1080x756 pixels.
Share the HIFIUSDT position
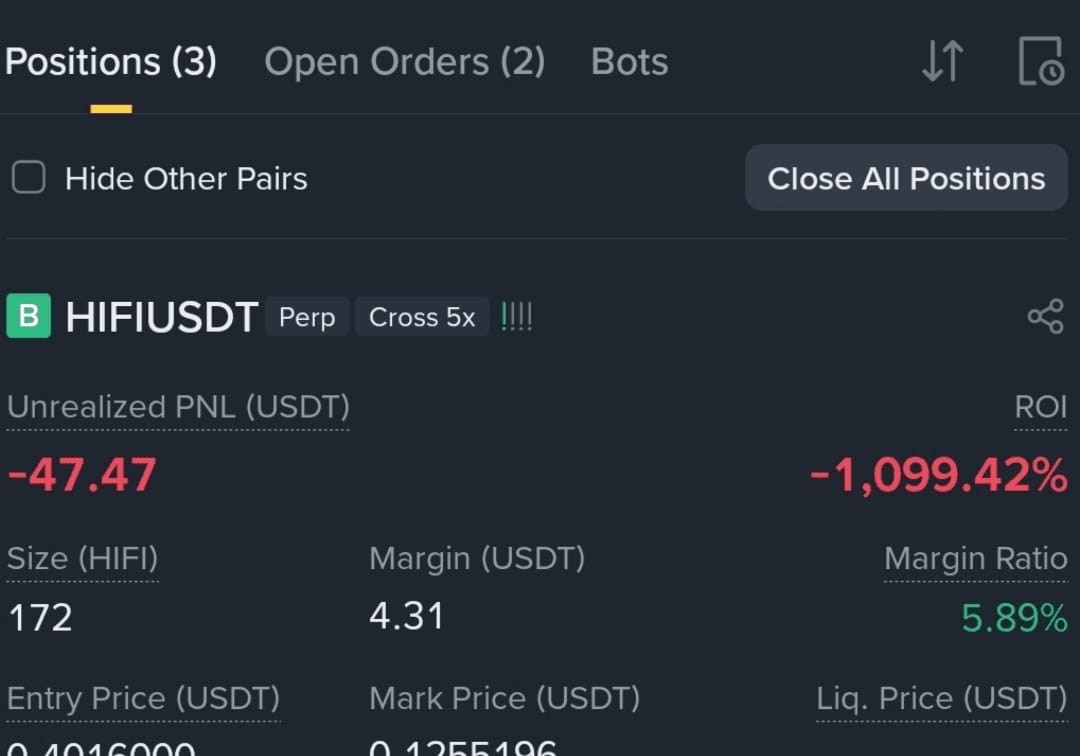(x=1046, y=317)
